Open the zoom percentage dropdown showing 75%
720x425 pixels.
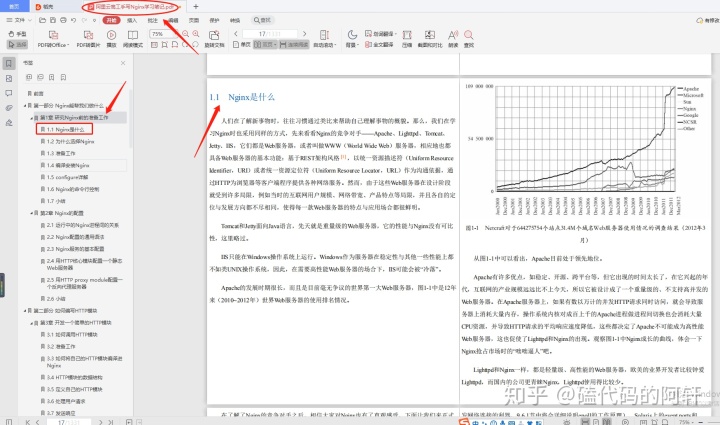tap(163, 34)
